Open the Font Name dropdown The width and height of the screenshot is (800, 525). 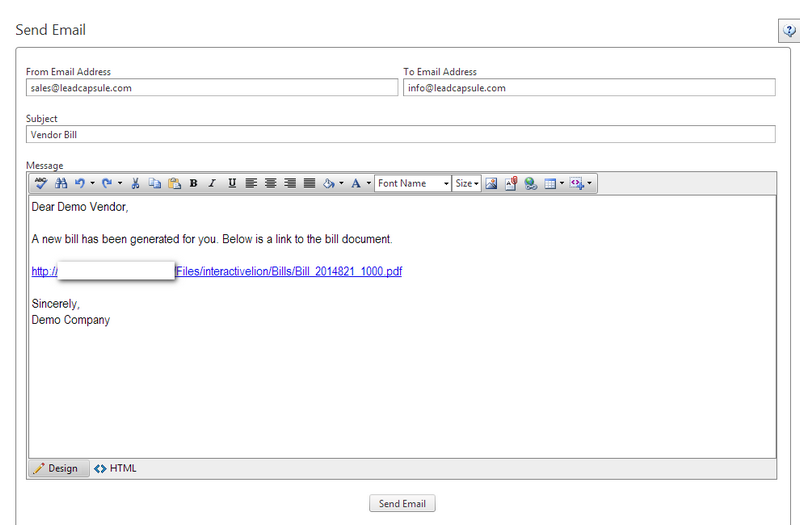tap(413, 184)
